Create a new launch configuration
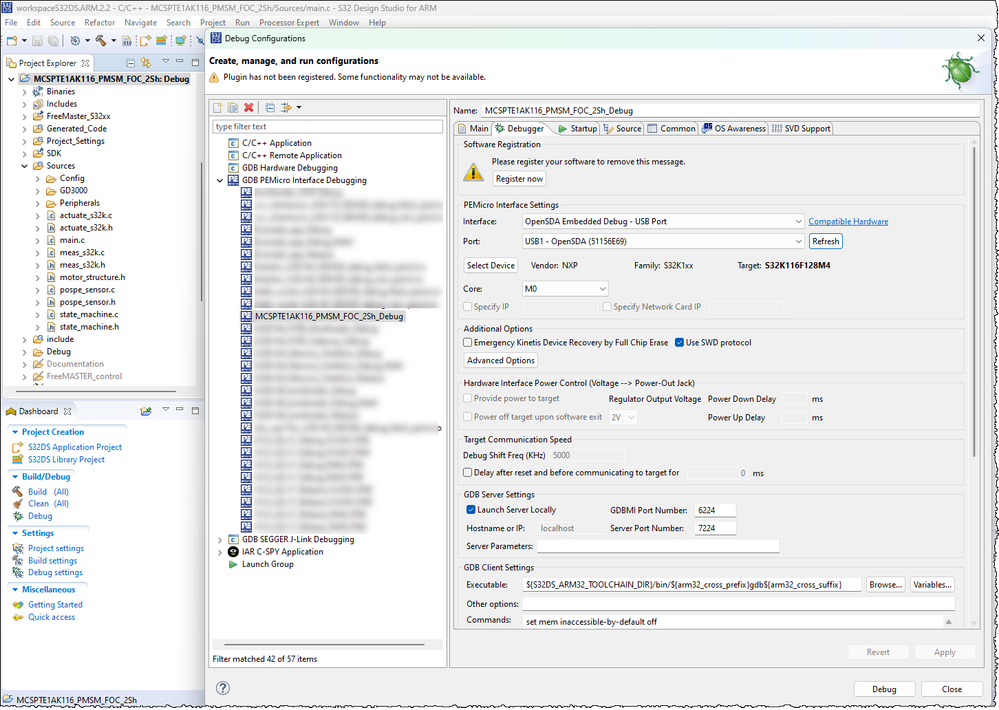999x710 pixels. point(217,107)
